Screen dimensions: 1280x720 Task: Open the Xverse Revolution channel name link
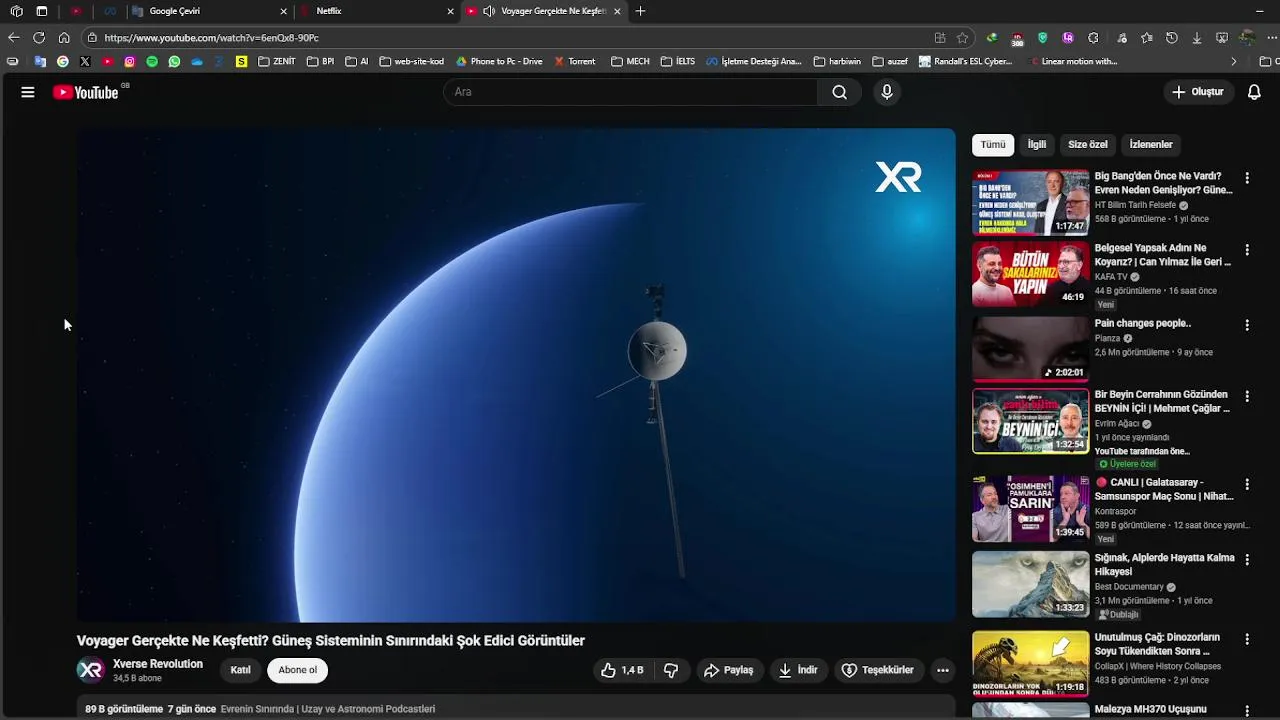click(158, 664)
